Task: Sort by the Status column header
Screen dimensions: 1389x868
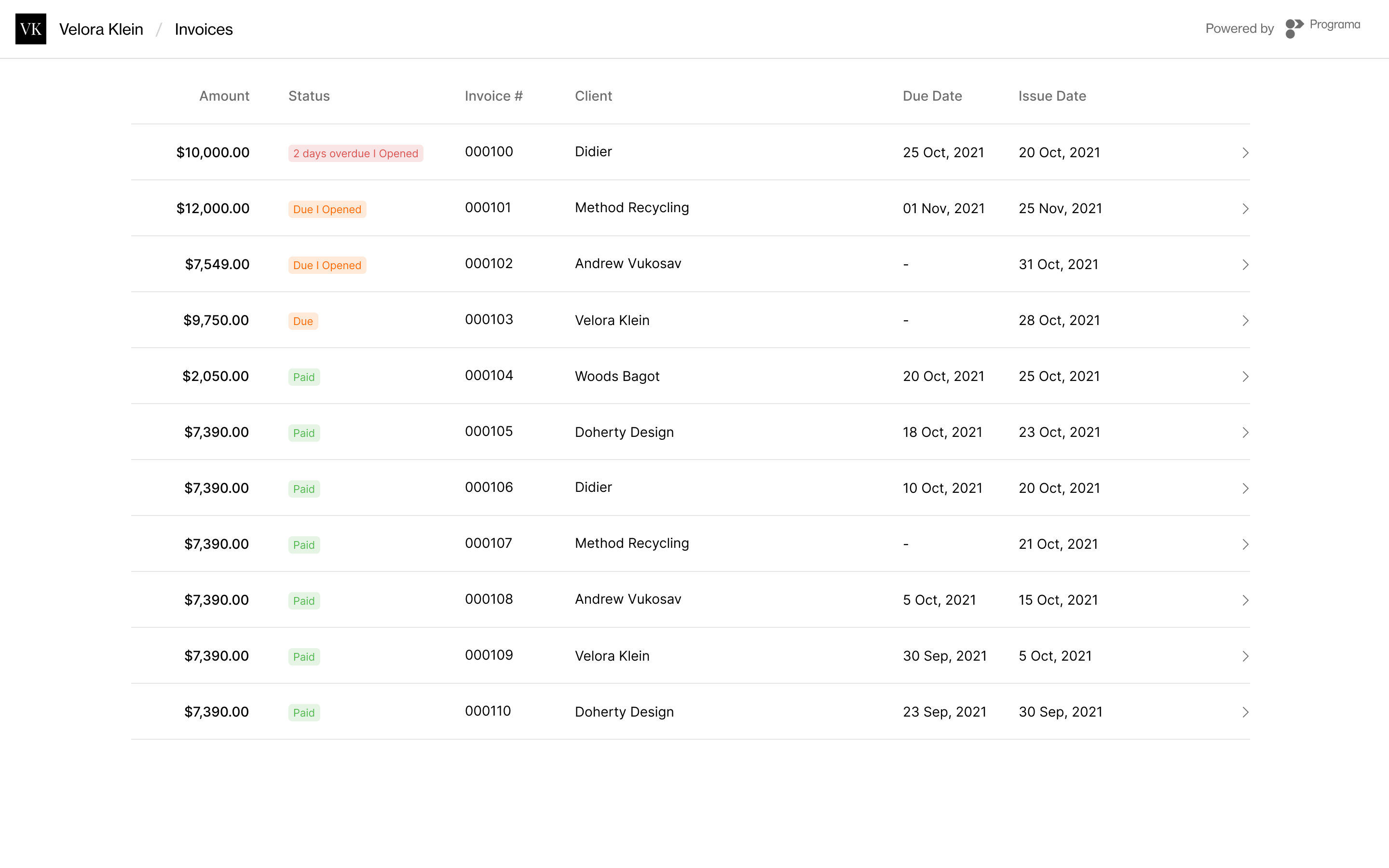Action: coord(309,96)
